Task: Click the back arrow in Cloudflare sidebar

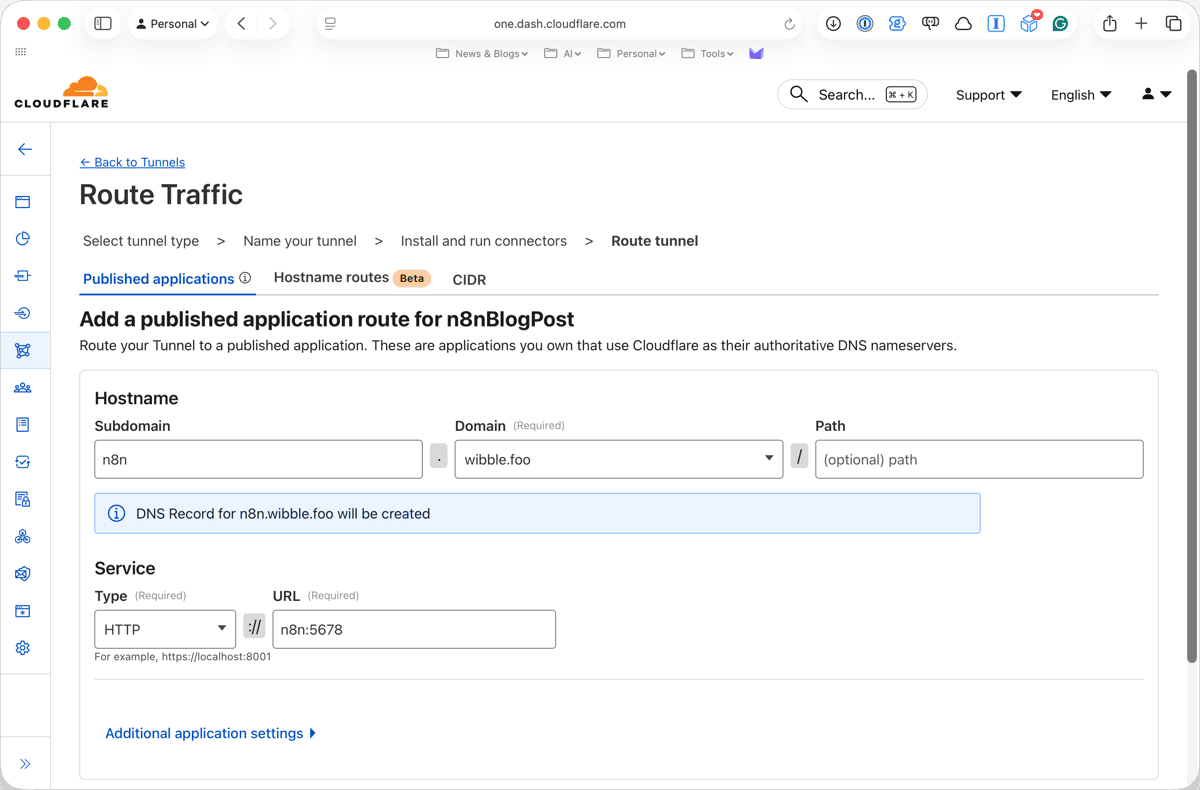Action: click(25, 149)
